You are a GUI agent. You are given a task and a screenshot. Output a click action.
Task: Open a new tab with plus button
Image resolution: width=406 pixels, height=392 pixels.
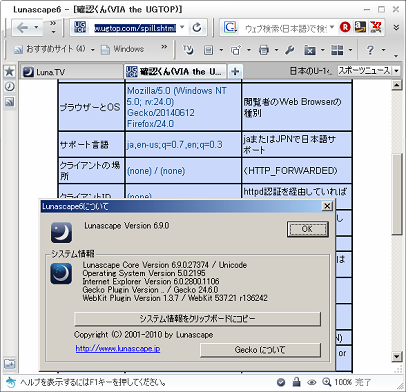(235, 71)
